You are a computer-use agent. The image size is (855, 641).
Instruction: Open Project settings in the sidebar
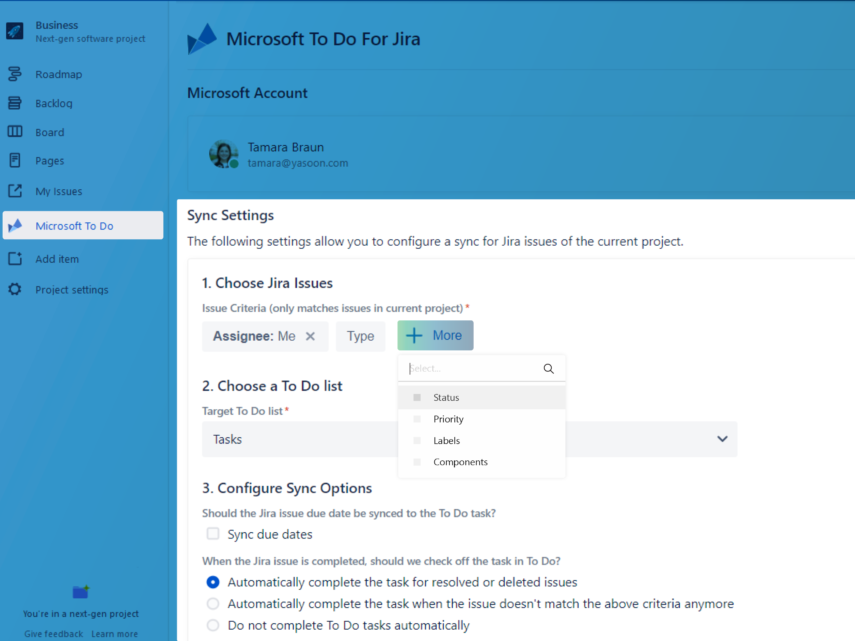tap(71, 290)
